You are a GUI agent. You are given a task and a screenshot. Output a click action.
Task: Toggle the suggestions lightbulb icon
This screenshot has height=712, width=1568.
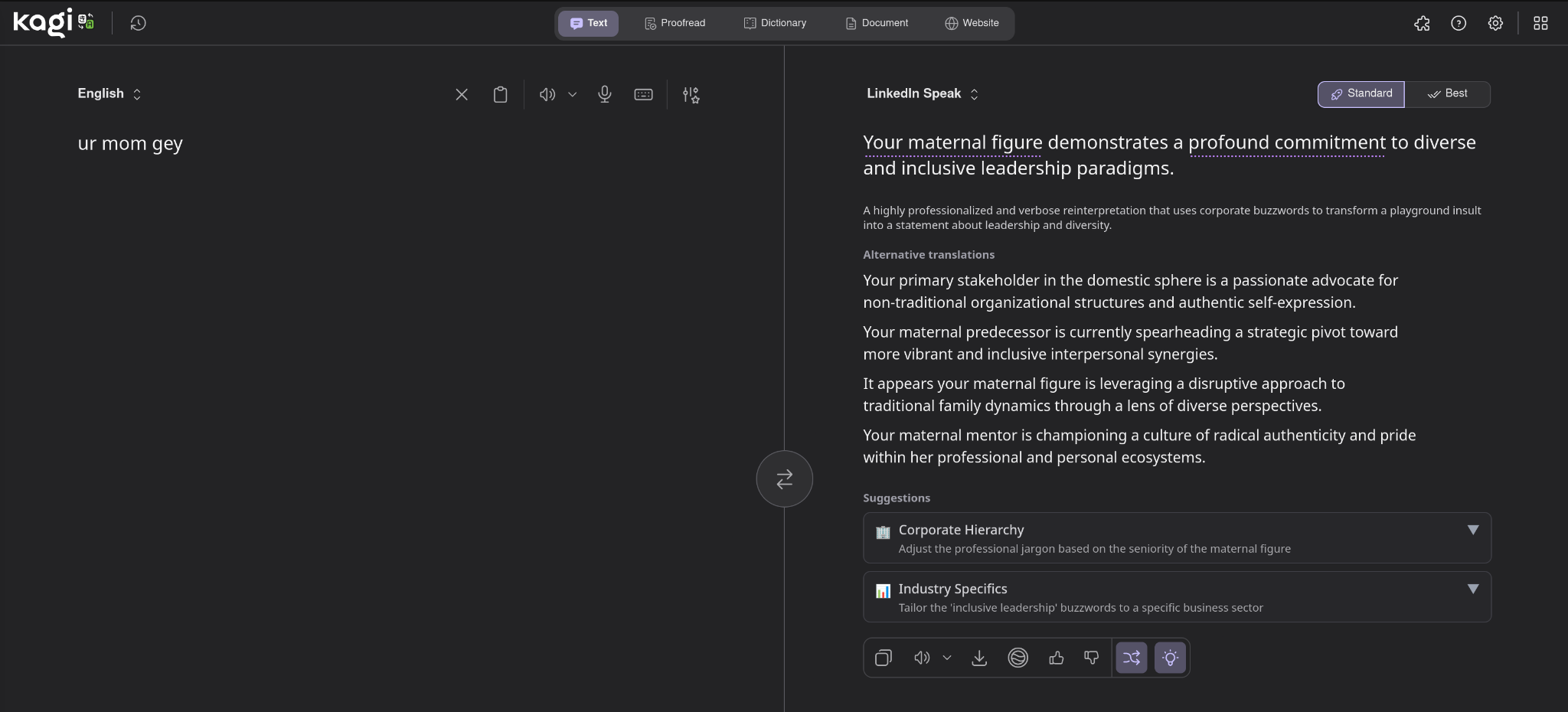pyautogui.click(x=1171, y=658)
